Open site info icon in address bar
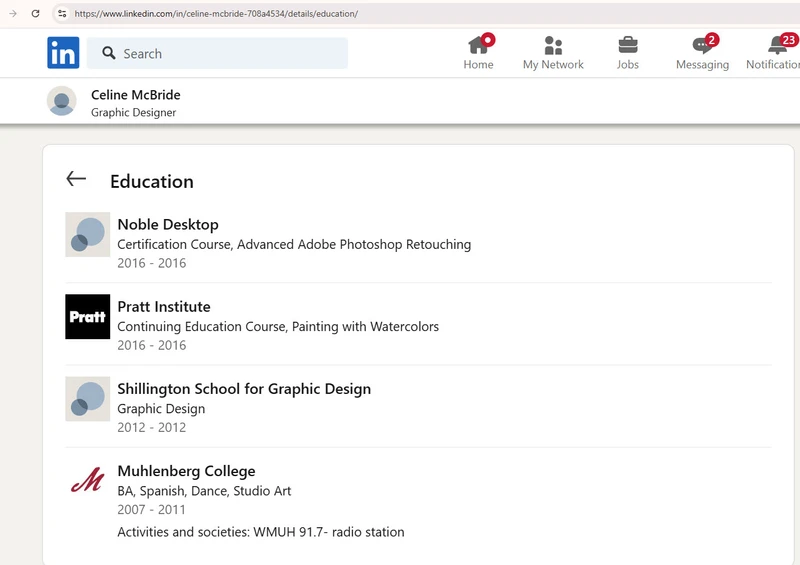 pyautogui.click(x=62, y=13)
